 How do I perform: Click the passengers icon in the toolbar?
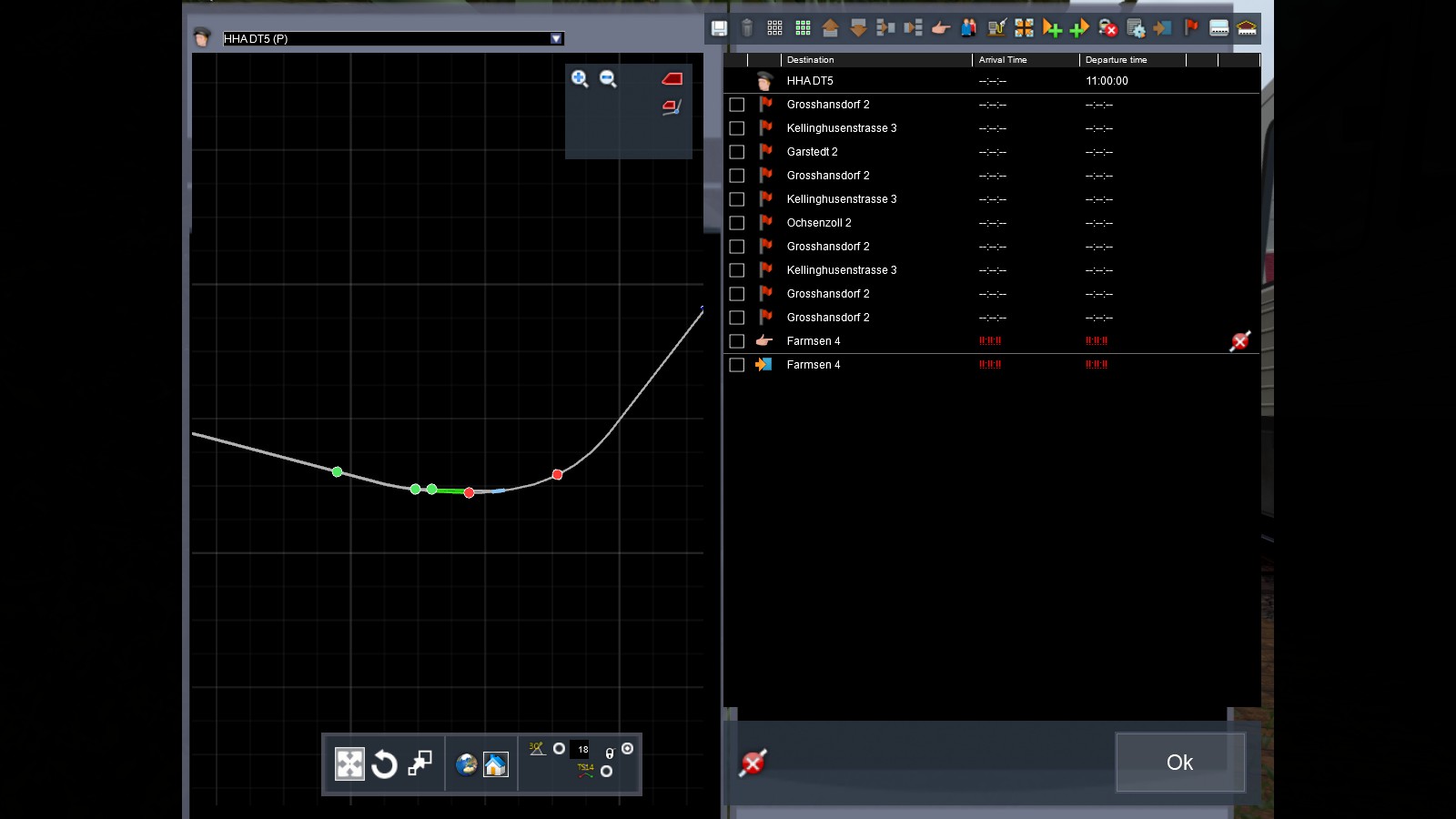tap(968, 28)
